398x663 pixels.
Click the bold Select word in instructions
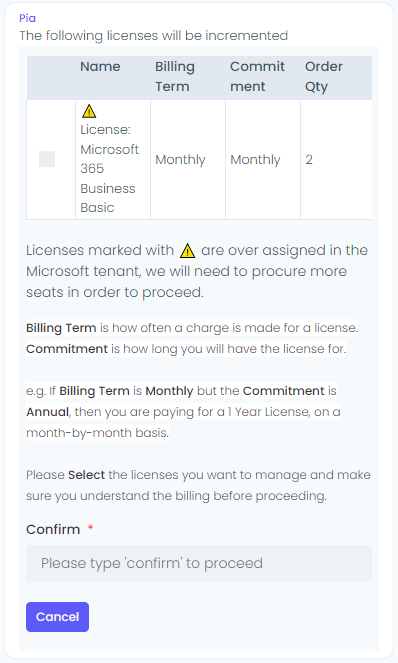86,475
